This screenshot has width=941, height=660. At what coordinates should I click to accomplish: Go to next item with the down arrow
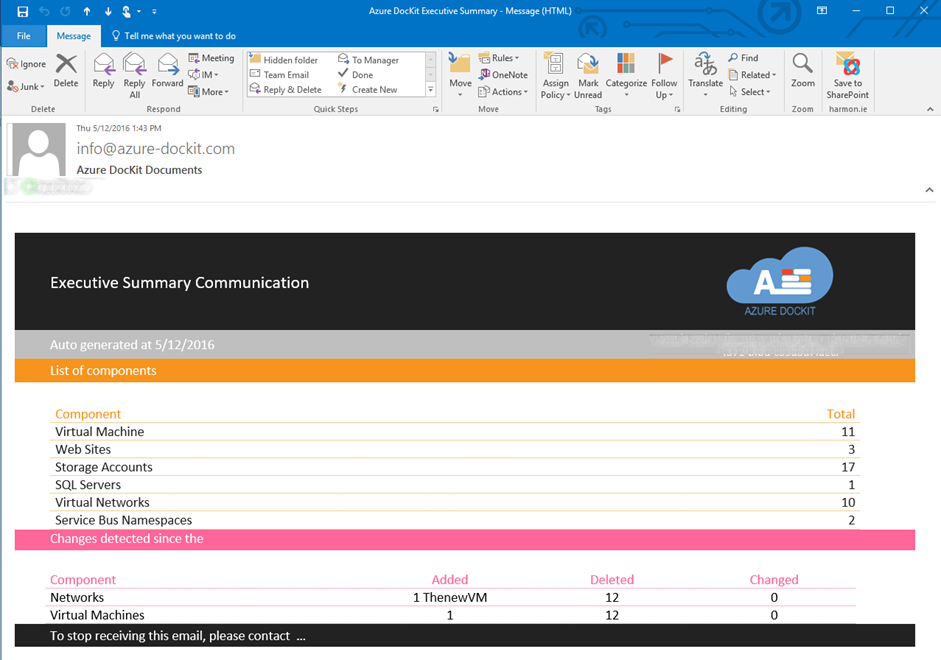tap(108, 11)
